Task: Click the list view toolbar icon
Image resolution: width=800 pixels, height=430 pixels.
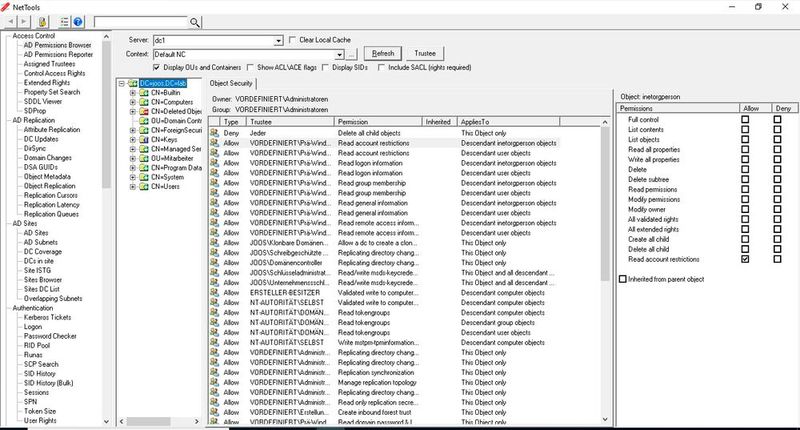Action: coord(64,22)
